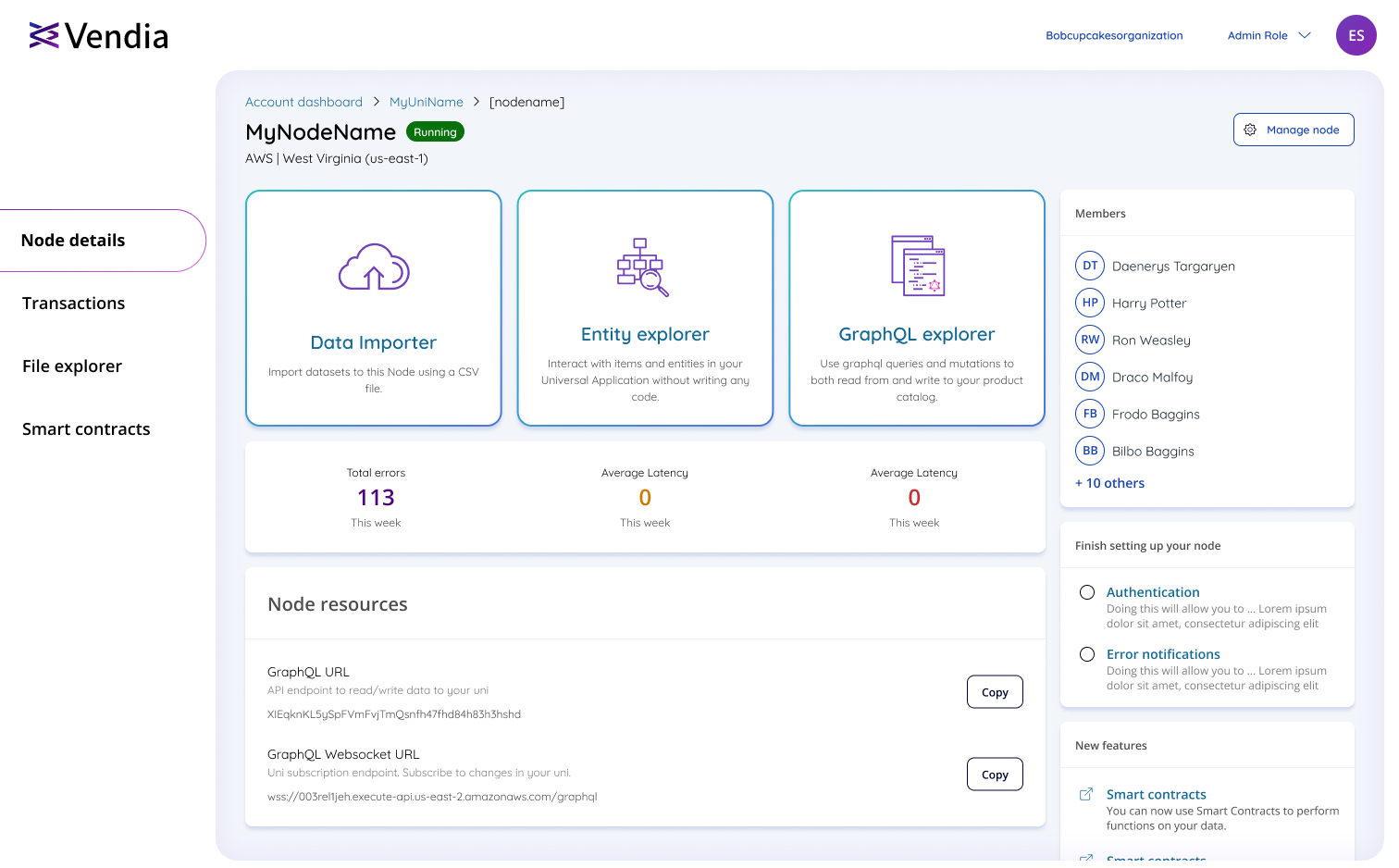Open the Data Importer card title
This screenshot has height=868, width=1399.
374,342
